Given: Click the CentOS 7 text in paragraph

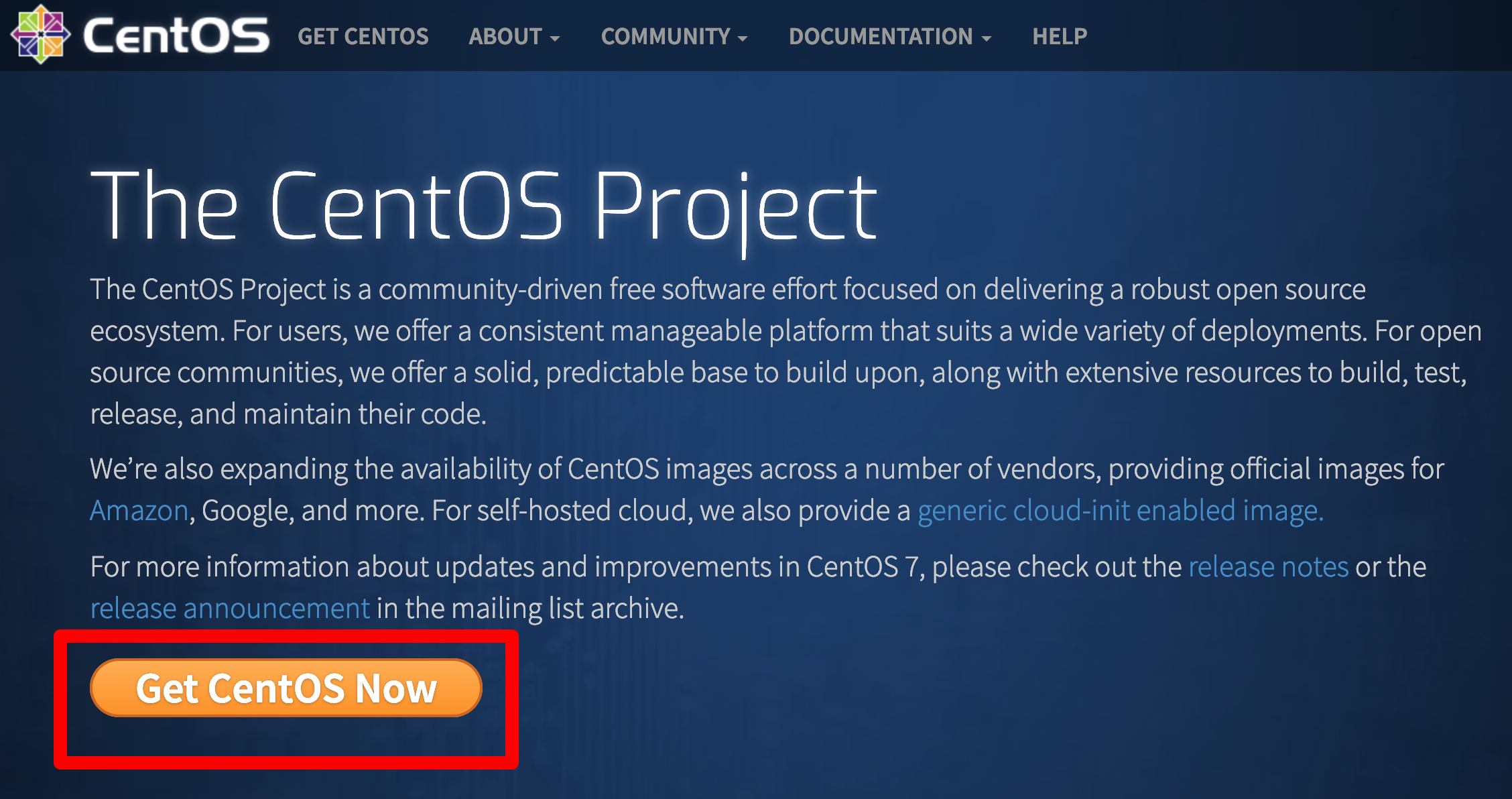Looking at the screenshot, I should (x=862, y=567).
